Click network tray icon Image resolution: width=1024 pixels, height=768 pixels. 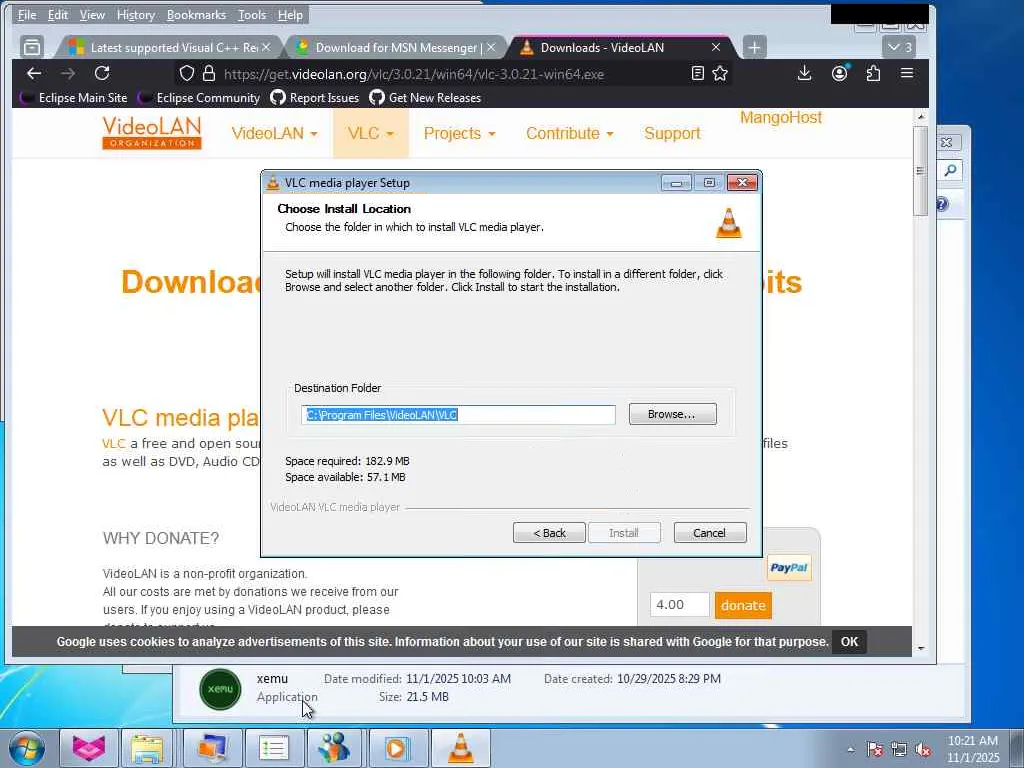[x=899, y=750]
